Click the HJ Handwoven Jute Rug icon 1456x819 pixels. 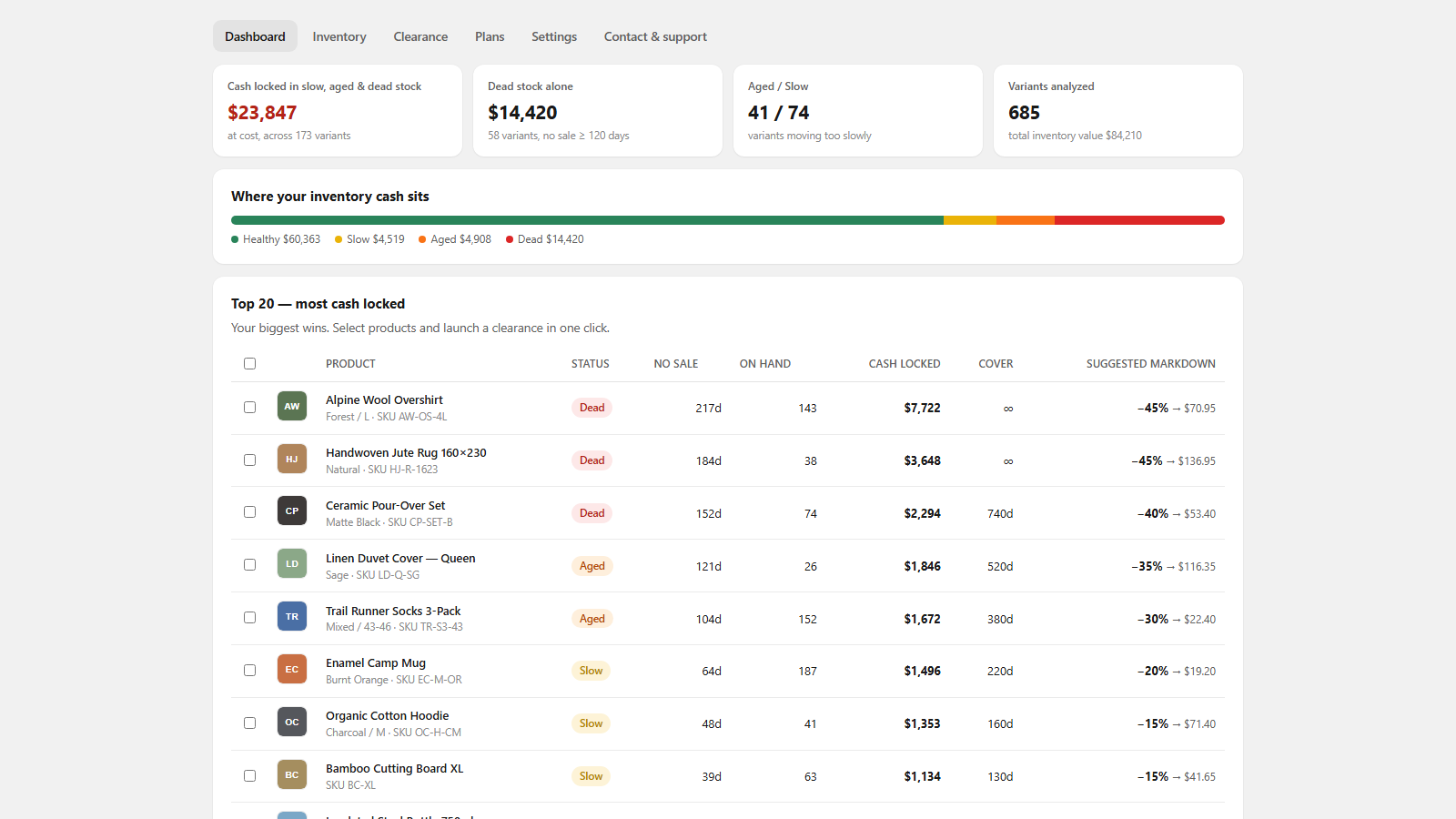tap(291, 460)
